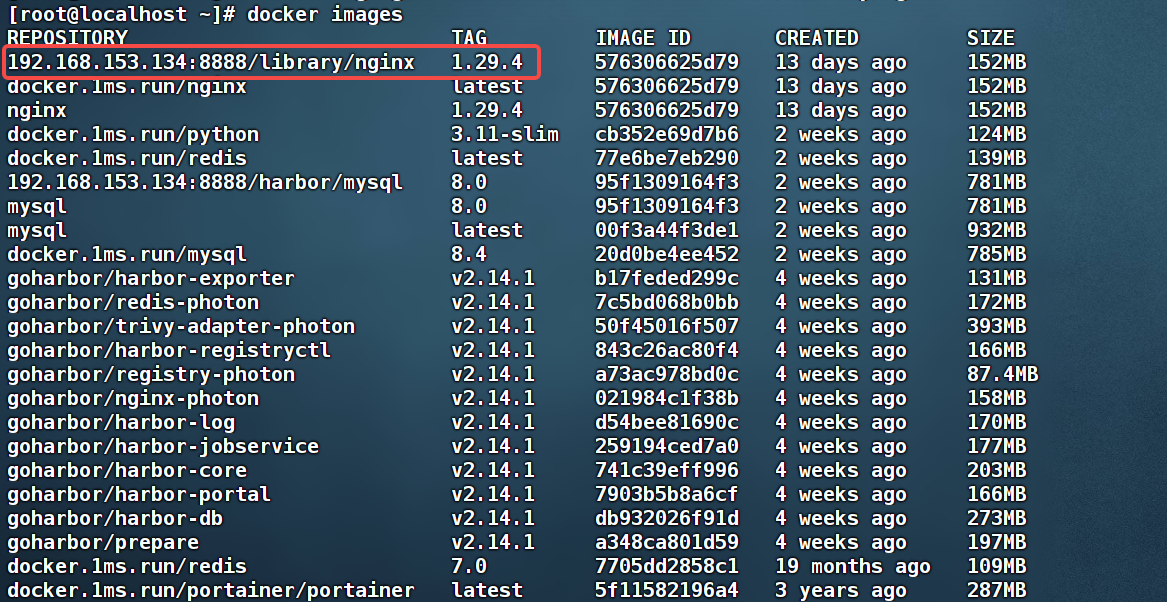Click repository goharbor/redis-photon

[x=132, y=302]
